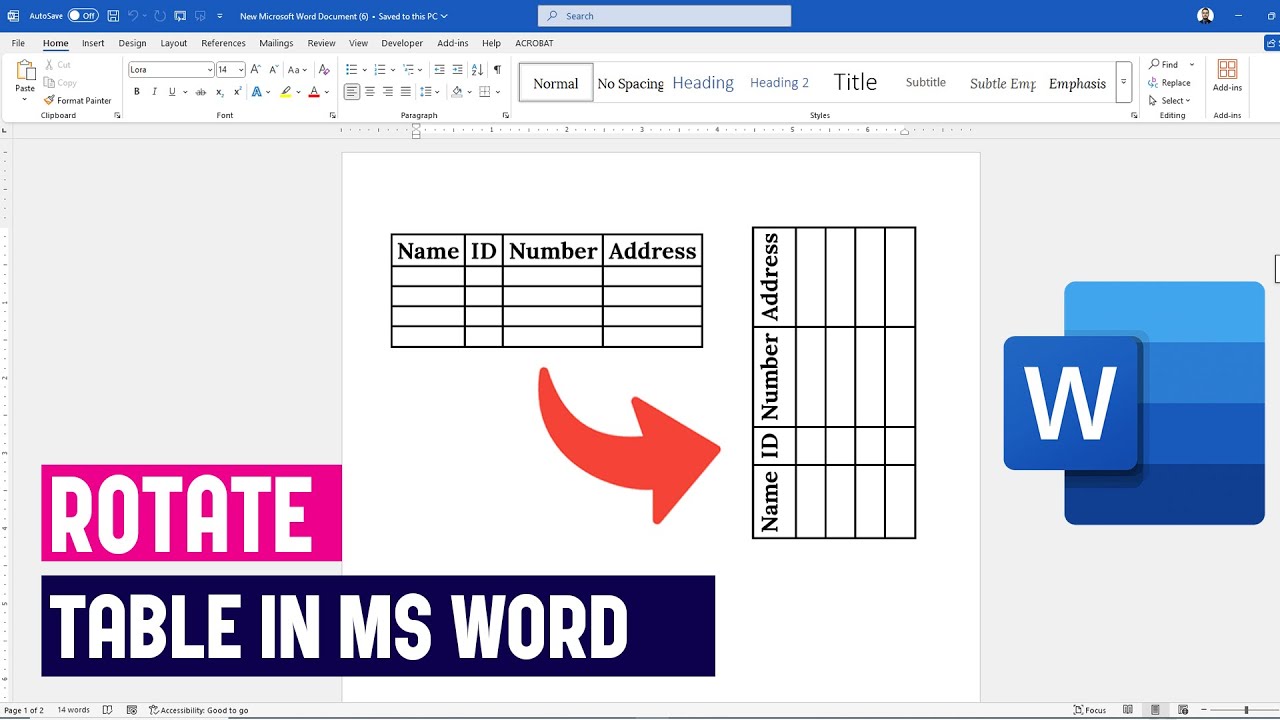Apply the Title style
This screenshot has width=1280, height=720.
click(855, 83)
